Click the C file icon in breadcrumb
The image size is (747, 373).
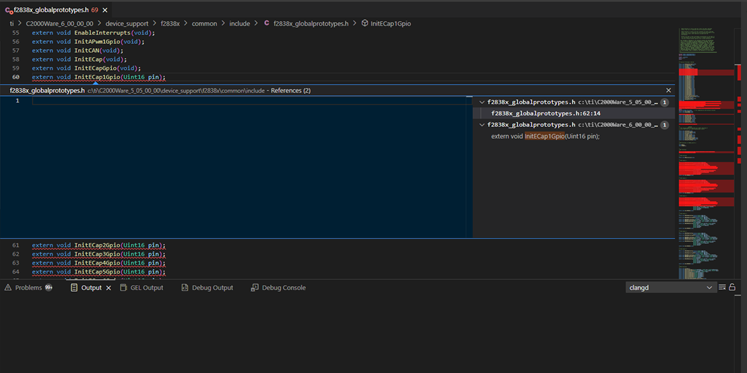coord(266,23)
